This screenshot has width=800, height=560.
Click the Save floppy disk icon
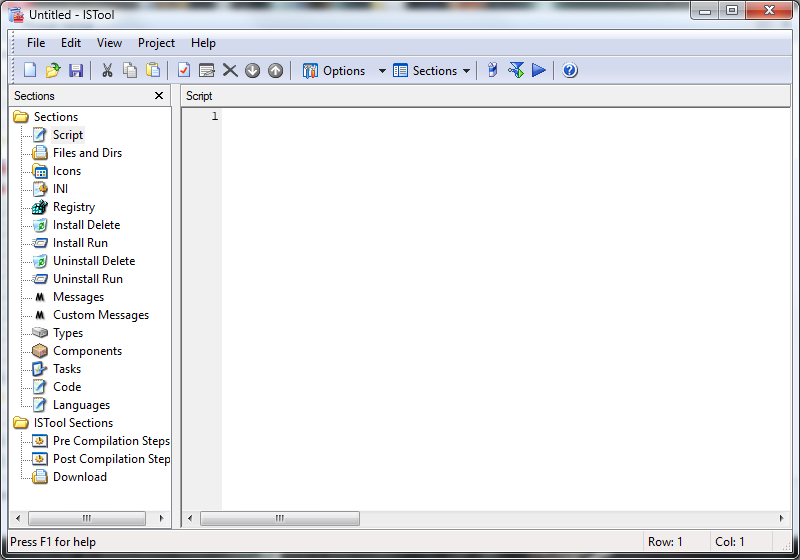tap(76, 70)
